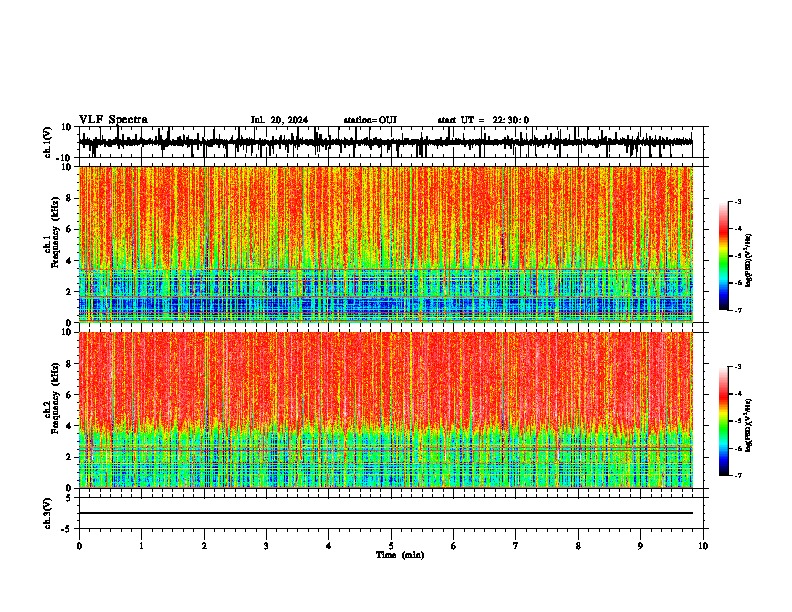Click the 6 kHz tick on ch.2 frequency axis

pyautogui.click(x=70, y=395)
